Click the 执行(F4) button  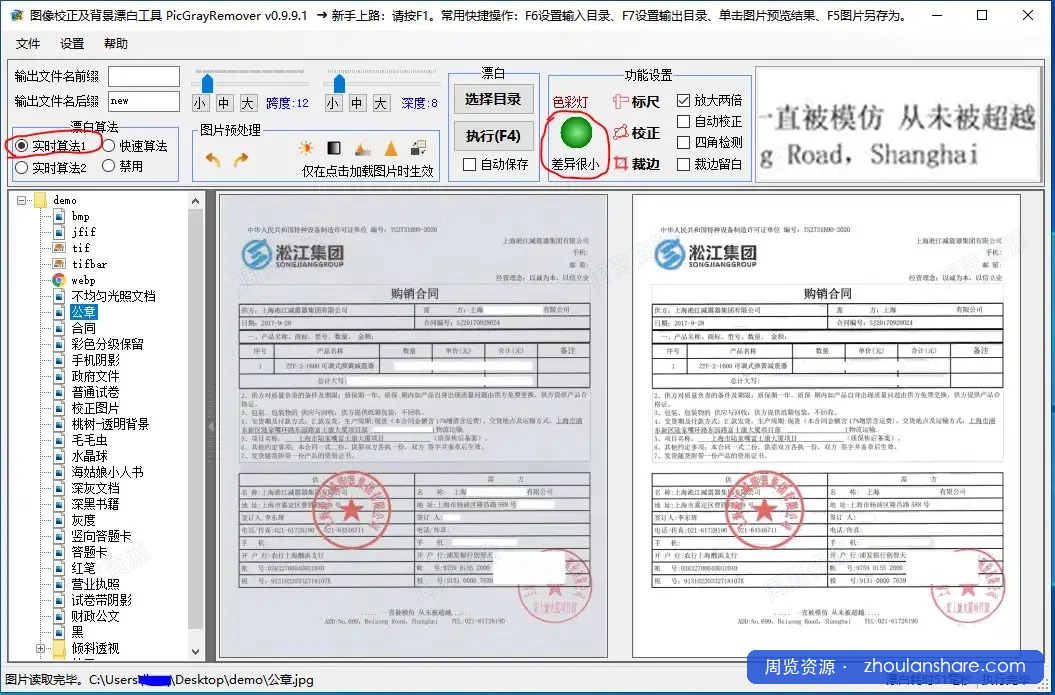tap(493, 136)
